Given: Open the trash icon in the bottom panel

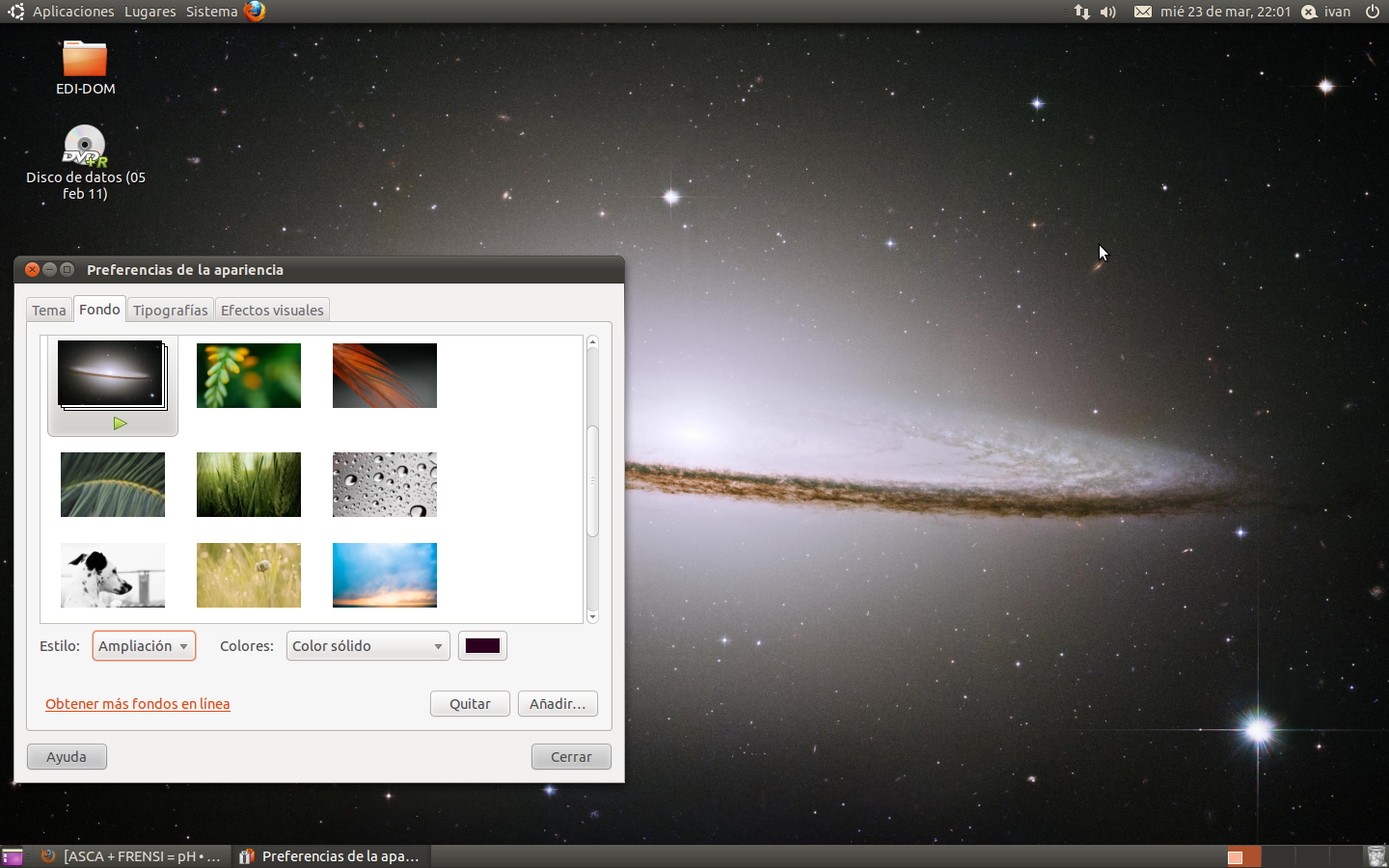Looking at the screenshot, I should point(1375,856).
